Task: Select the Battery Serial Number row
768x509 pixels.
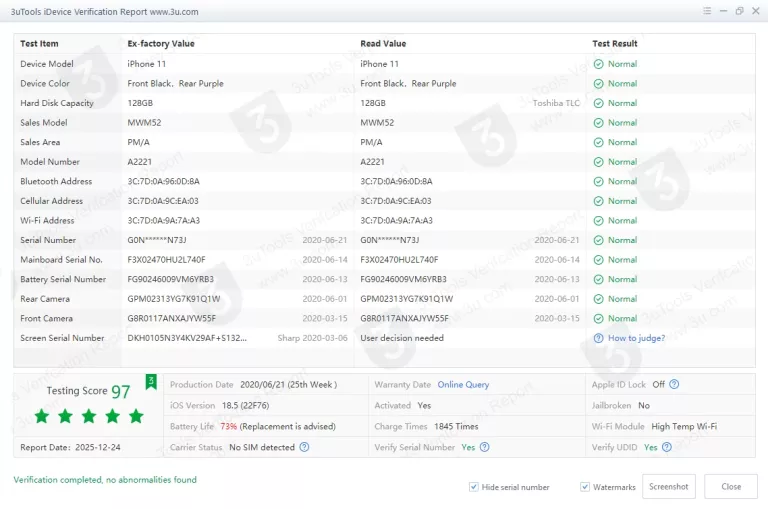Action: (63, 279)
